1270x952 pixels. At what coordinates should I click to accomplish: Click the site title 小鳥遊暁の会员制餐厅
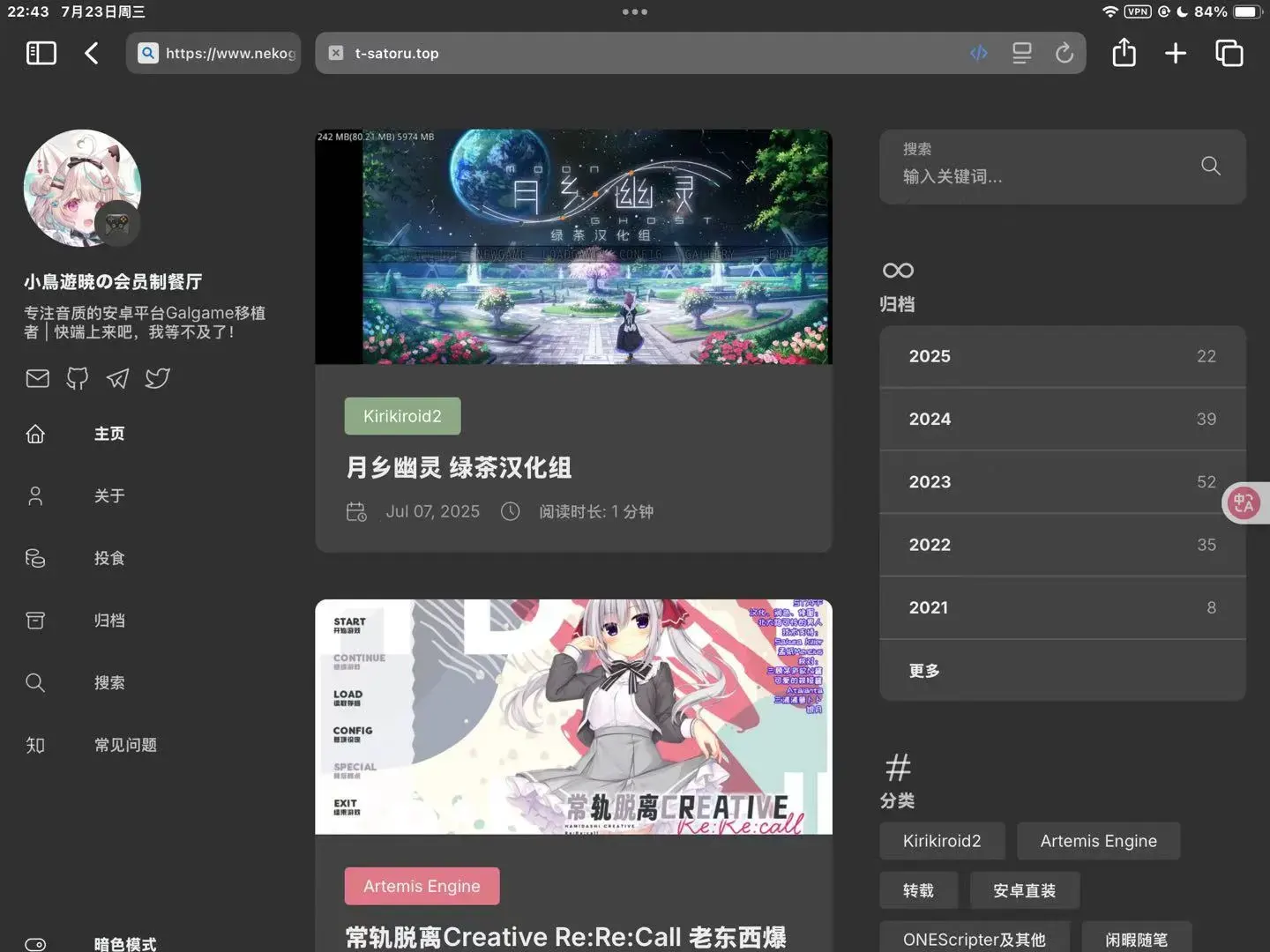[x=113, y=282]
